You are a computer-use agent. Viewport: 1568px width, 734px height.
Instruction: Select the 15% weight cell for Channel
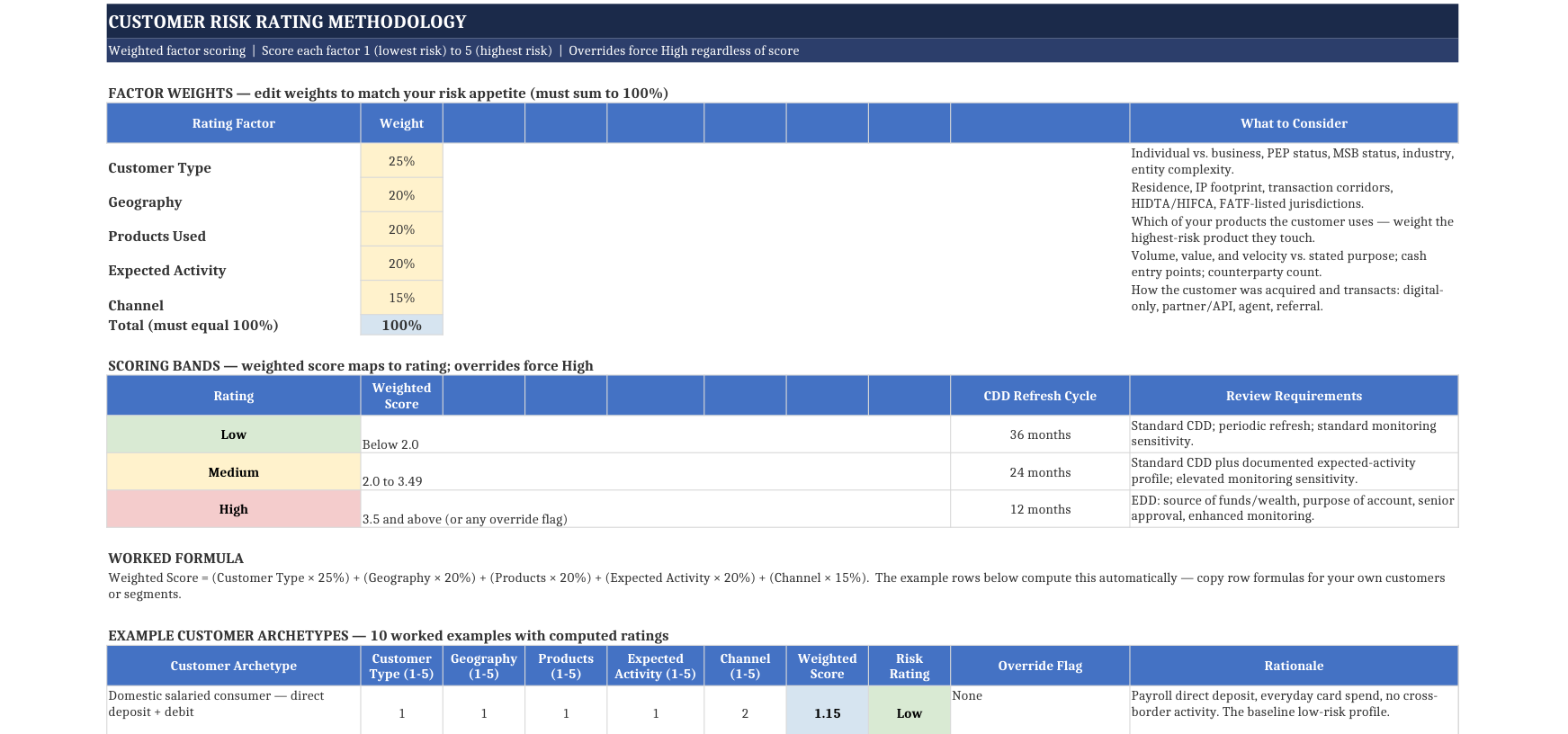point(401,298)
